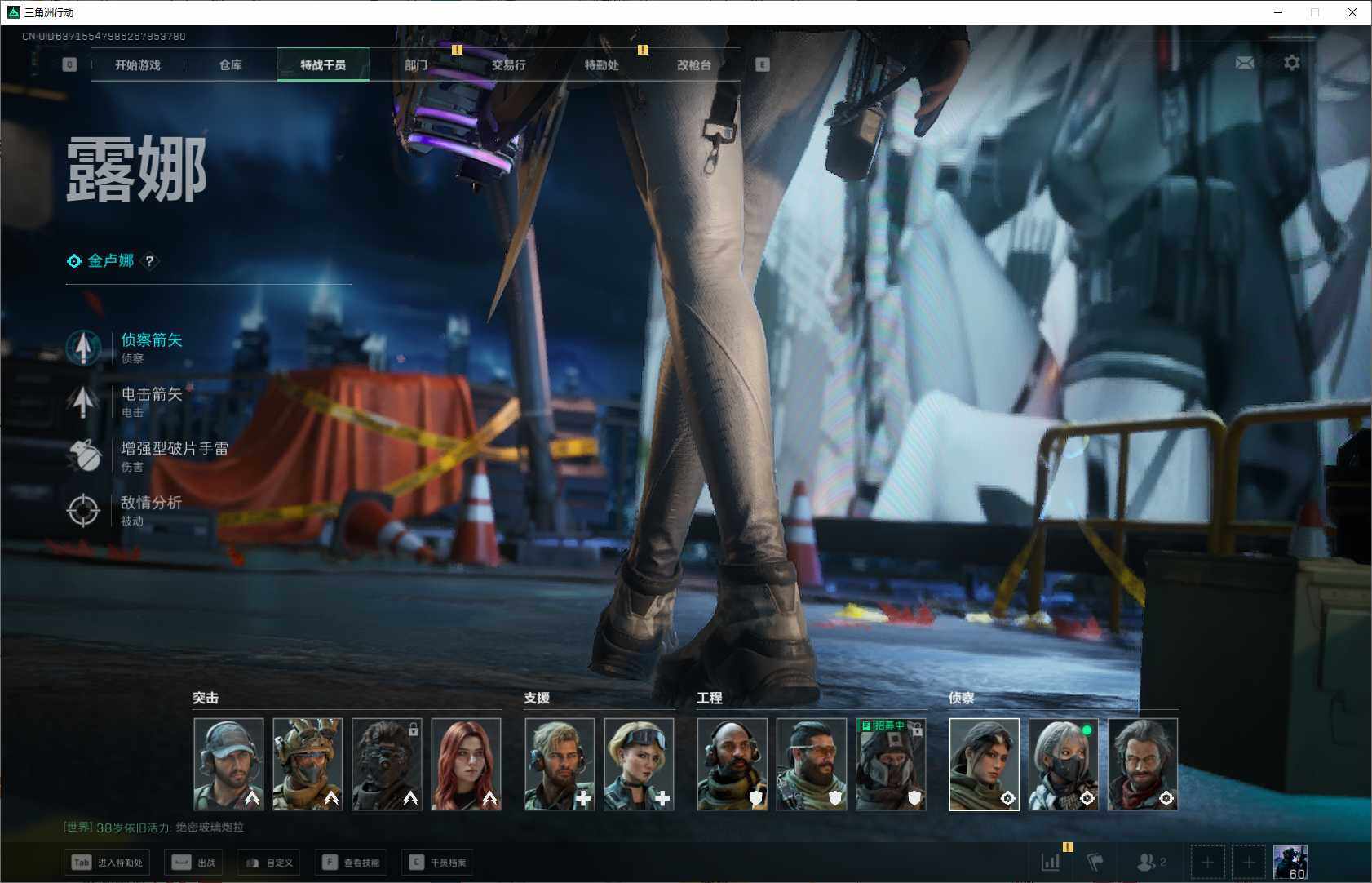Image resolution: width=1372 pixels, height=883 pixels.
Task: Select the highlighted dark-haired recon operator portrait
Action: tap(985, 764)
